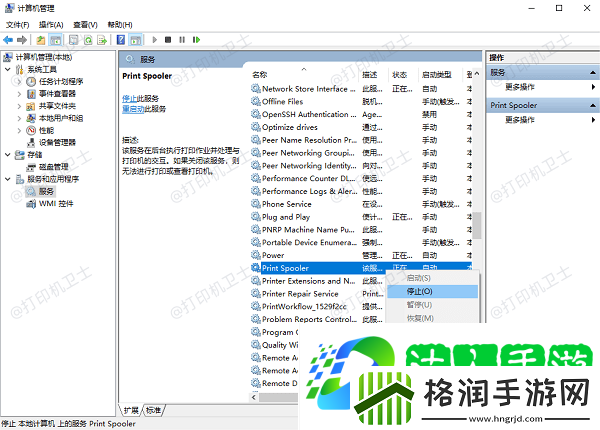Expand the 事件查看器 node arrow

click(19, 94)
